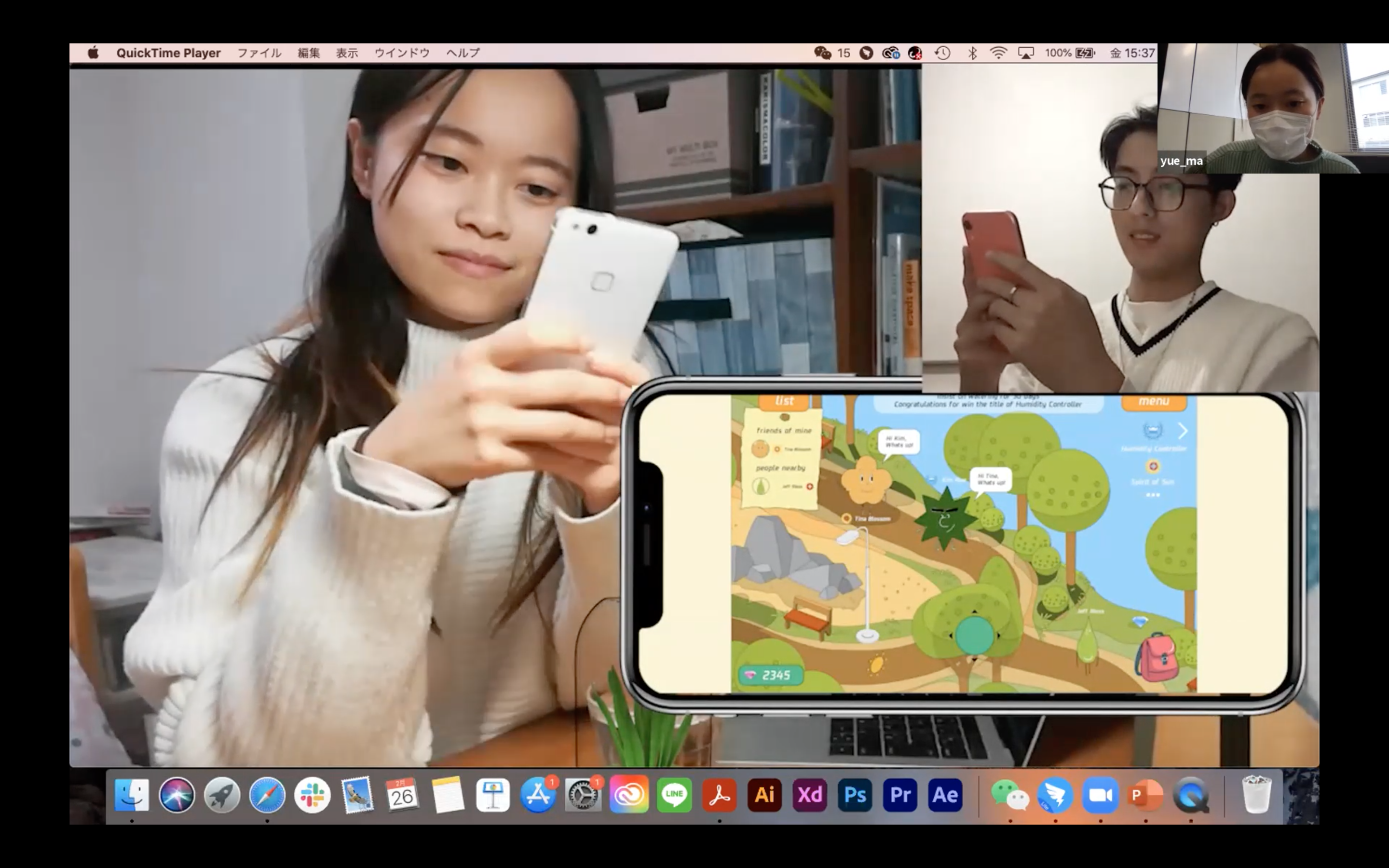Open Calendar showing 26 in the Dock
Viewport: 1389px width, 868px height.
pyautogui.click(x=402, y=795)
